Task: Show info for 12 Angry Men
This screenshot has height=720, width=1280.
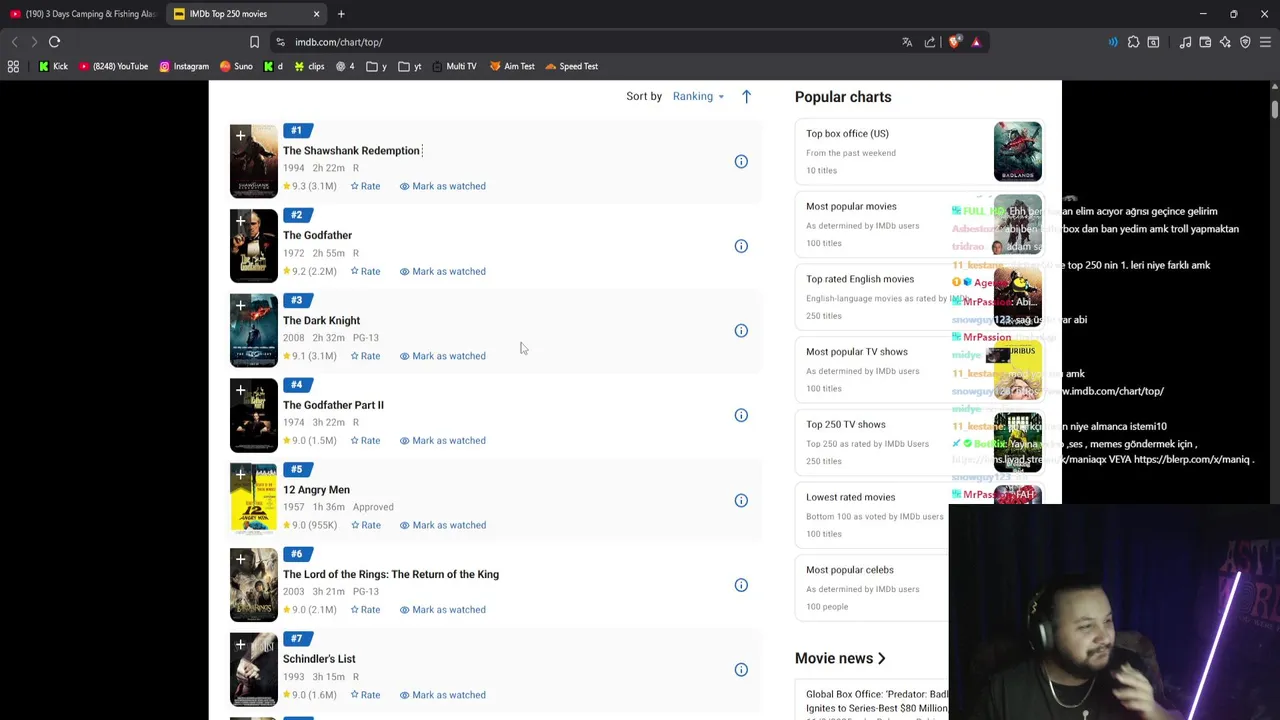Action: (741, 500)
